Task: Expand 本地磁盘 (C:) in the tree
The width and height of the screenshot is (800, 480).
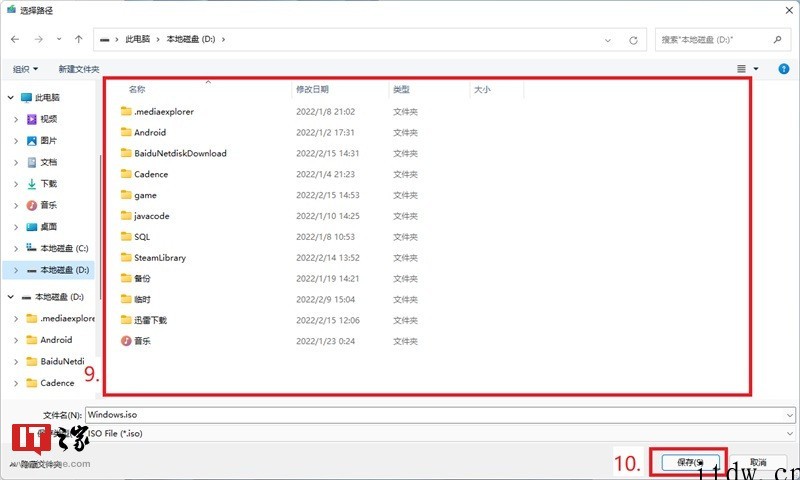Action: point(16,248)
